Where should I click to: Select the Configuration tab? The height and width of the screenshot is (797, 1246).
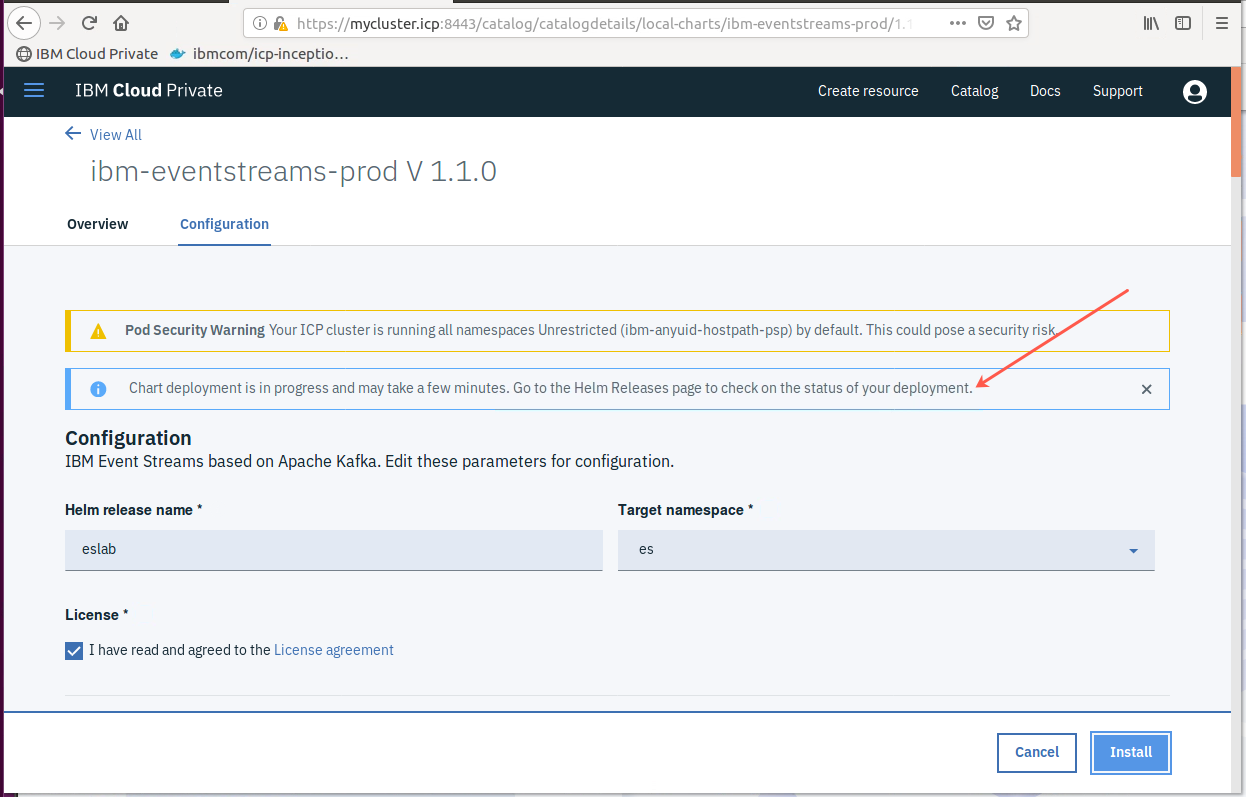click(x=224, y=224)
